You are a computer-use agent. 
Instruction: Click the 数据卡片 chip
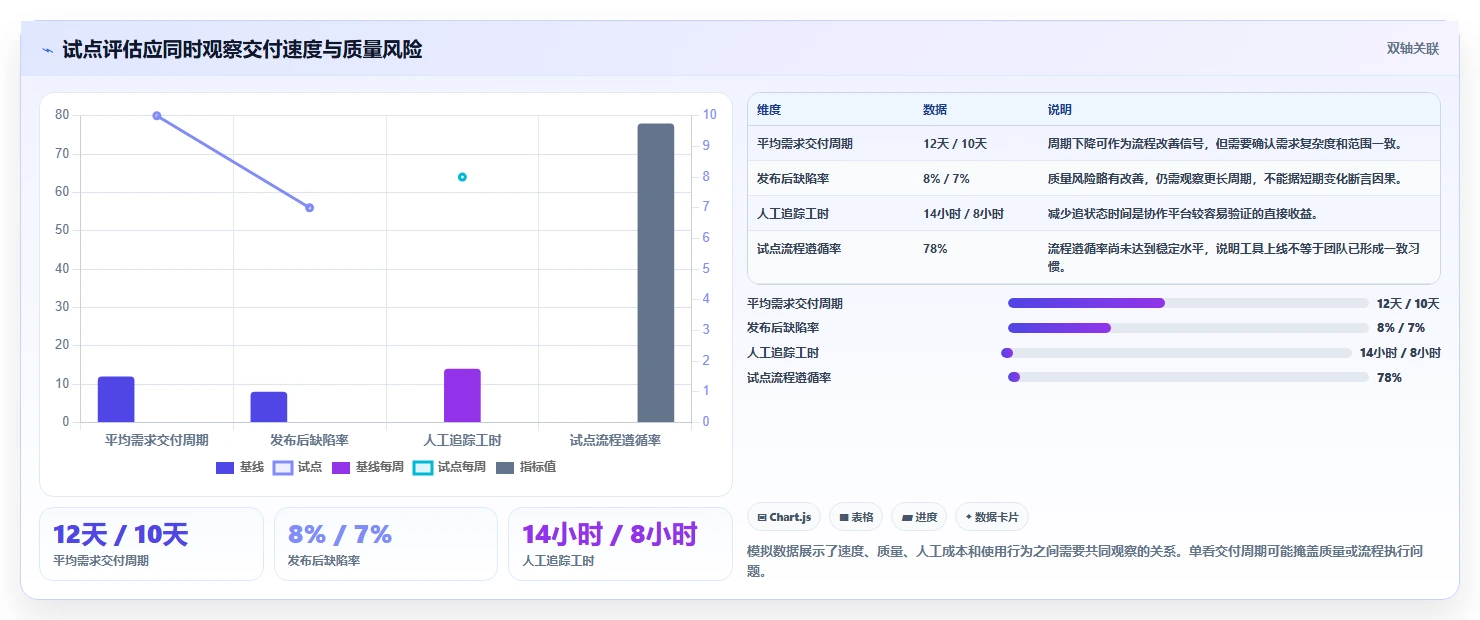[992, 517]
